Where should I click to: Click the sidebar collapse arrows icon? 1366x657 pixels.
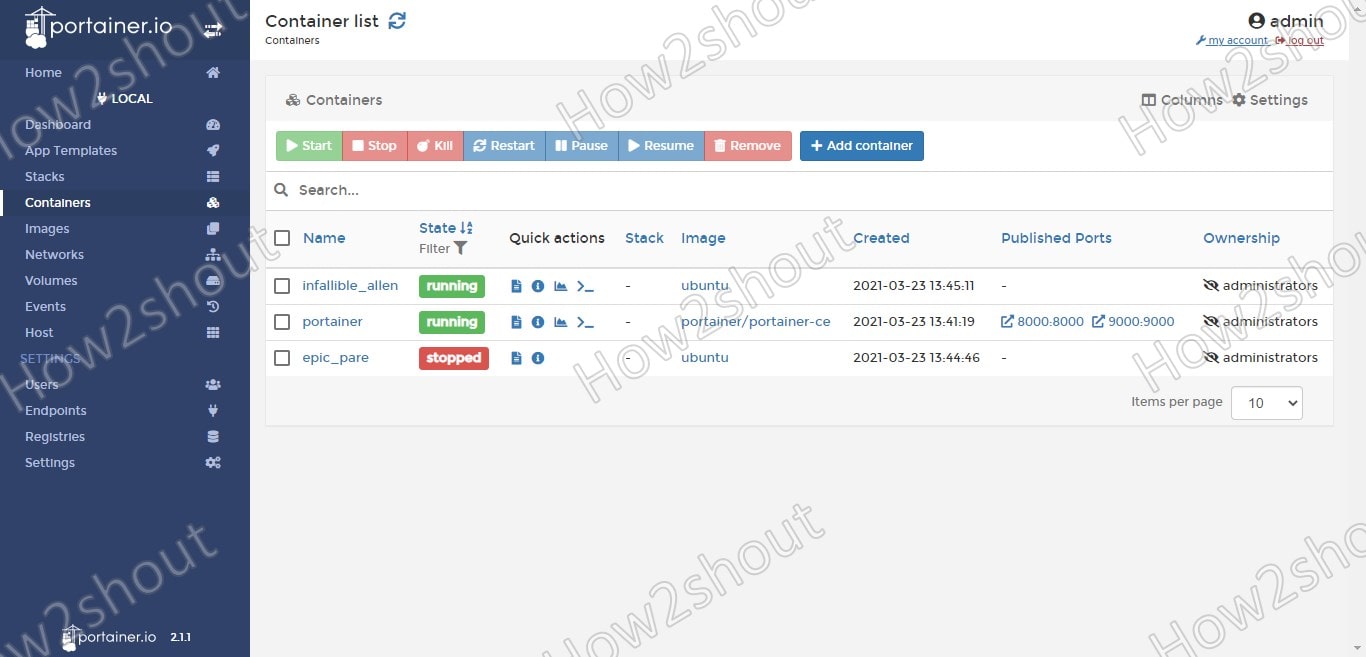212,31
